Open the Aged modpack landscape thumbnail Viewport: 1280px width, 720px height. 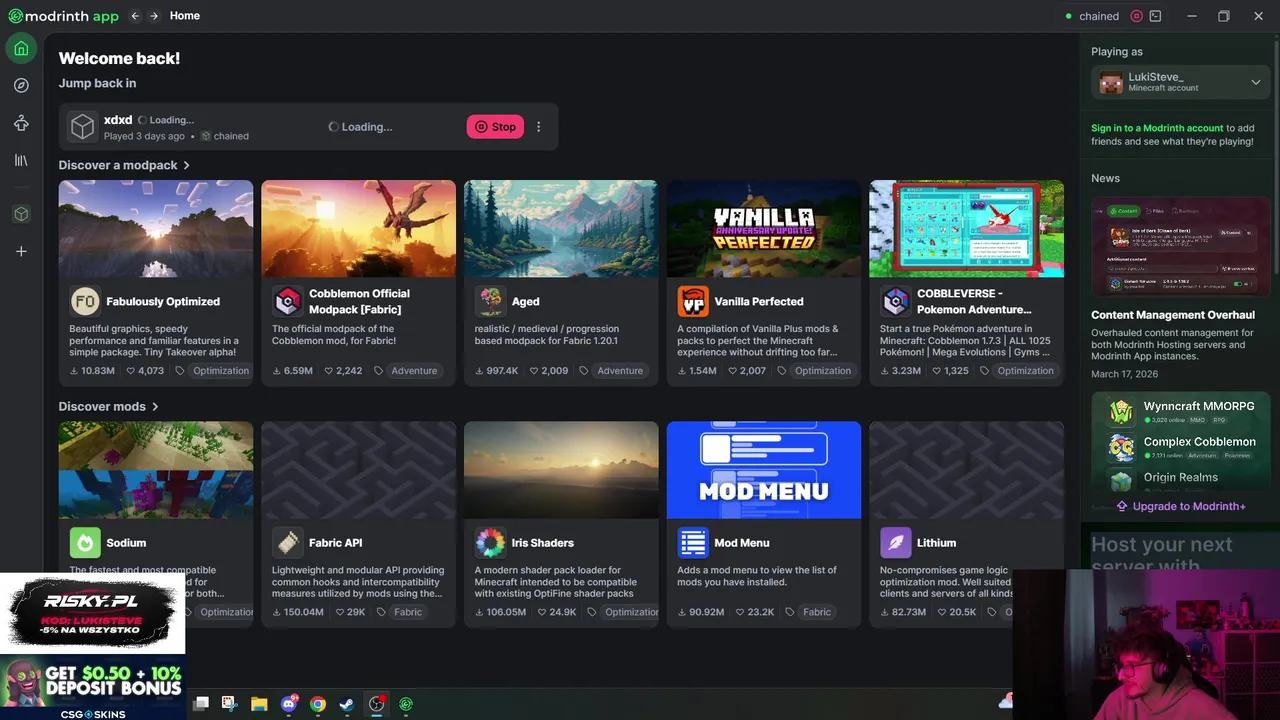coord(561,229)
